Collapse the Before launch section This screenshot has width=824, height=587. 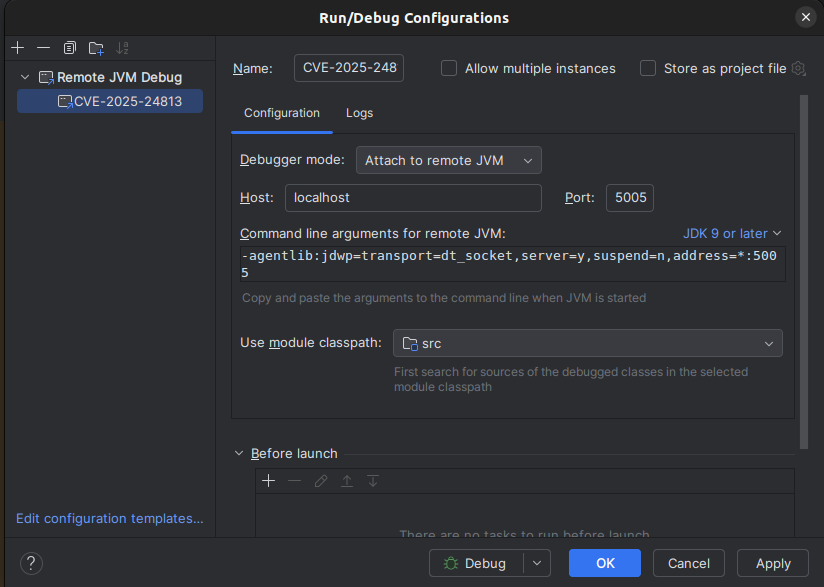click(239, 453)
